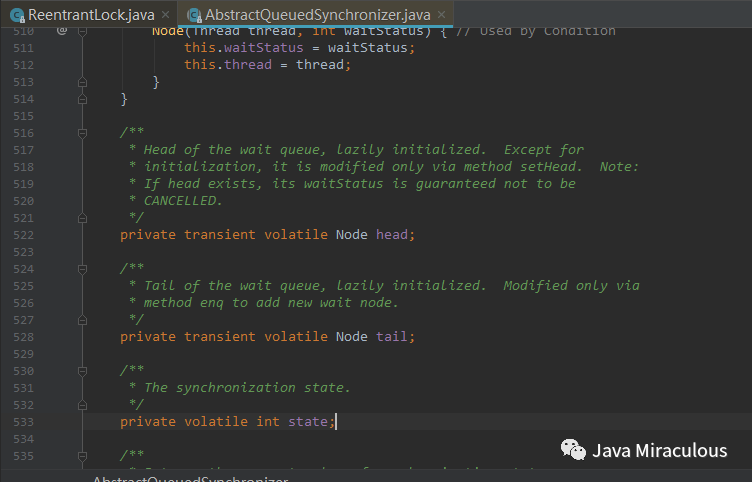Click the 'Node' type on line 522
The image size is (752, 482).
[352, 235]
